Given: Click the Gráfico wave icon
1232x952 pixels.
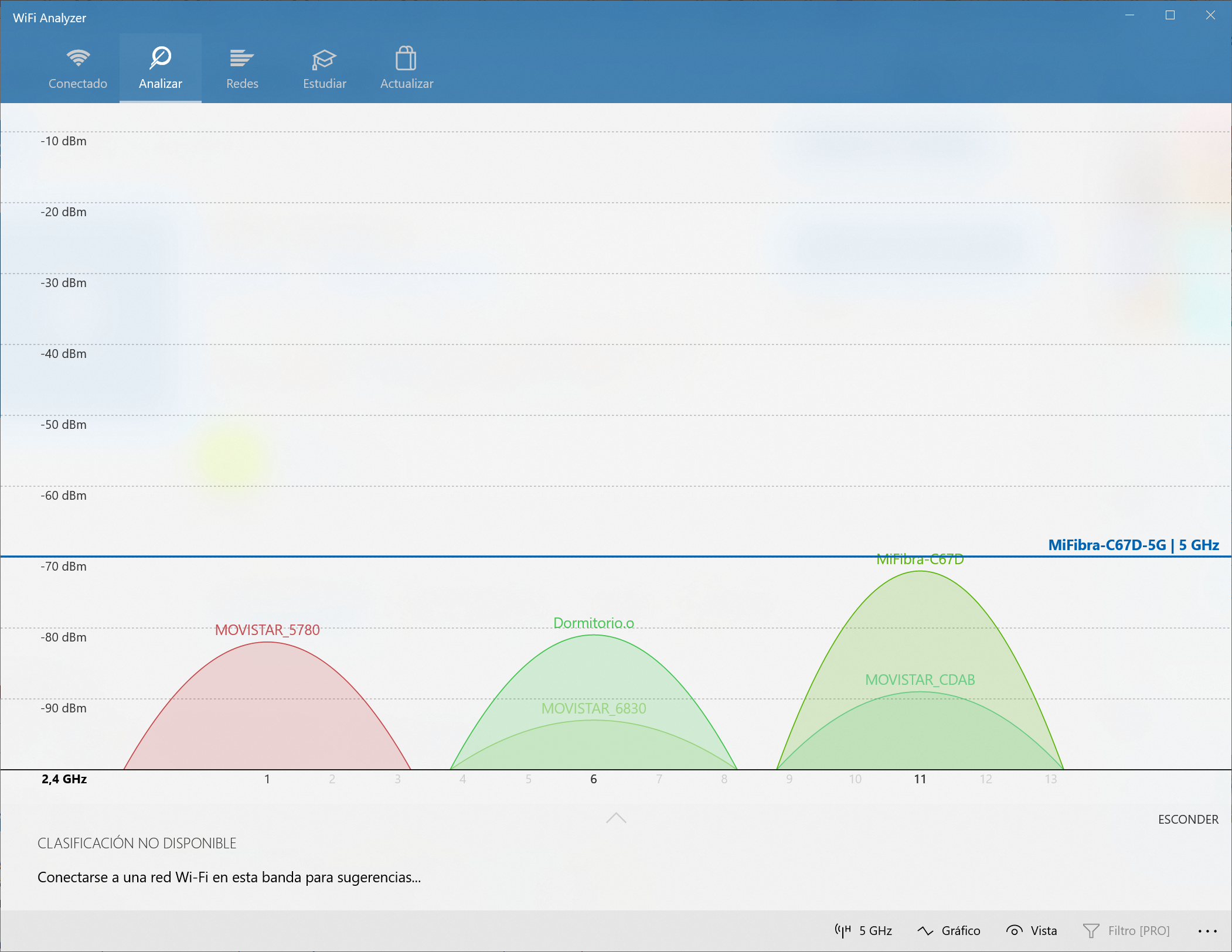Looking at the screenshot, I should [925, 930].
